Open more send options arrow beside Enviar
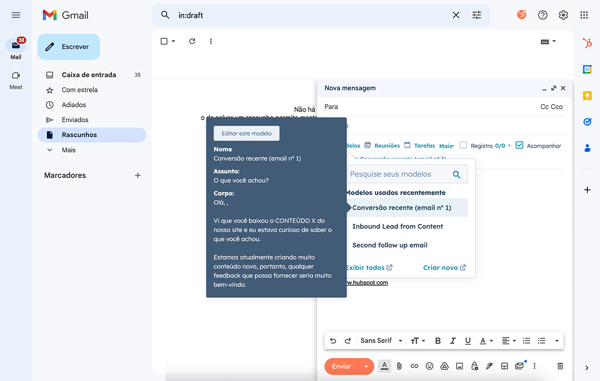 coord(366,366)
